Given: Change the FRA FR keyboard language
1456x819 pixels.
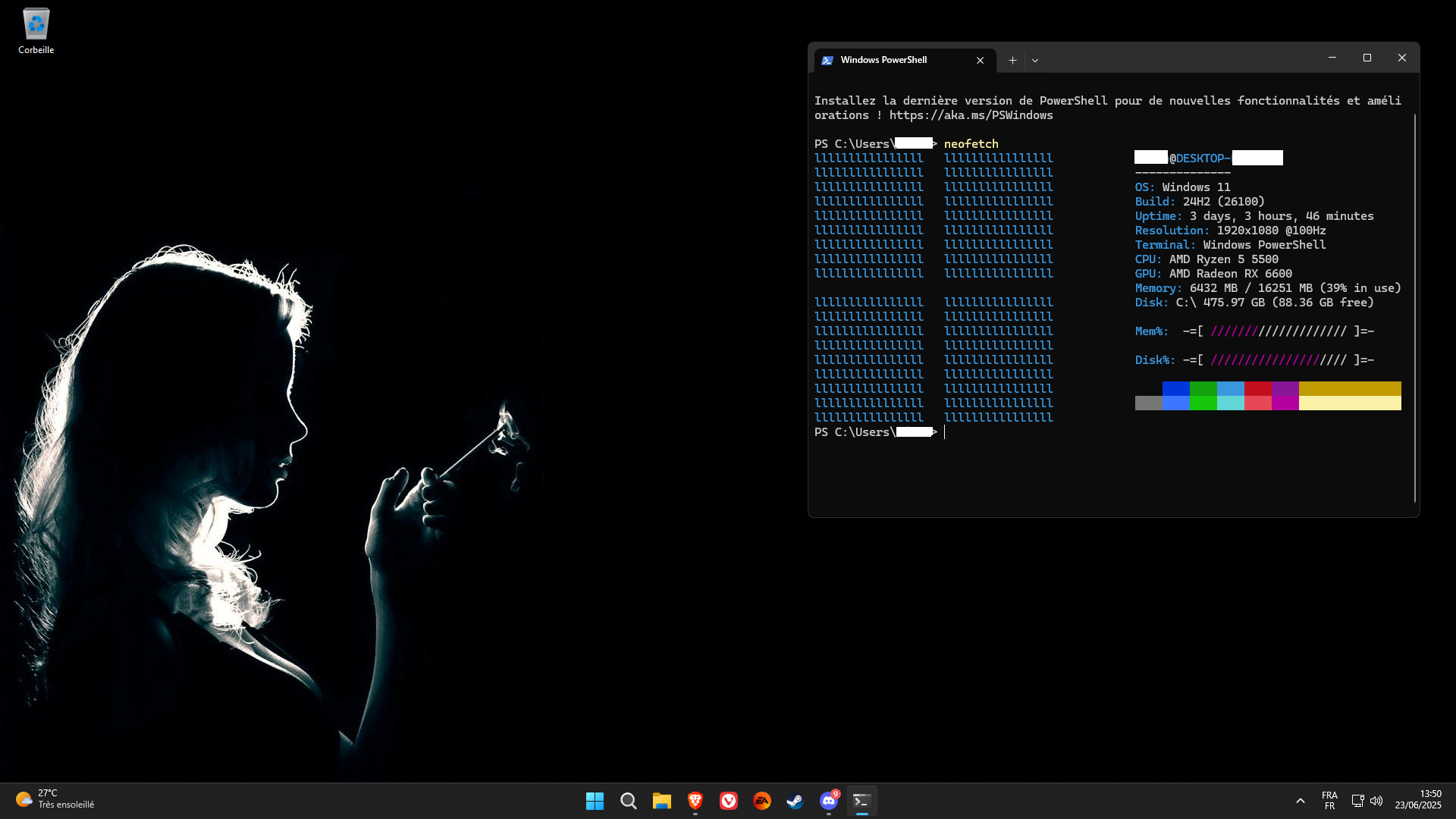Looking at the screenshot, I should (x=1329, y=801).
